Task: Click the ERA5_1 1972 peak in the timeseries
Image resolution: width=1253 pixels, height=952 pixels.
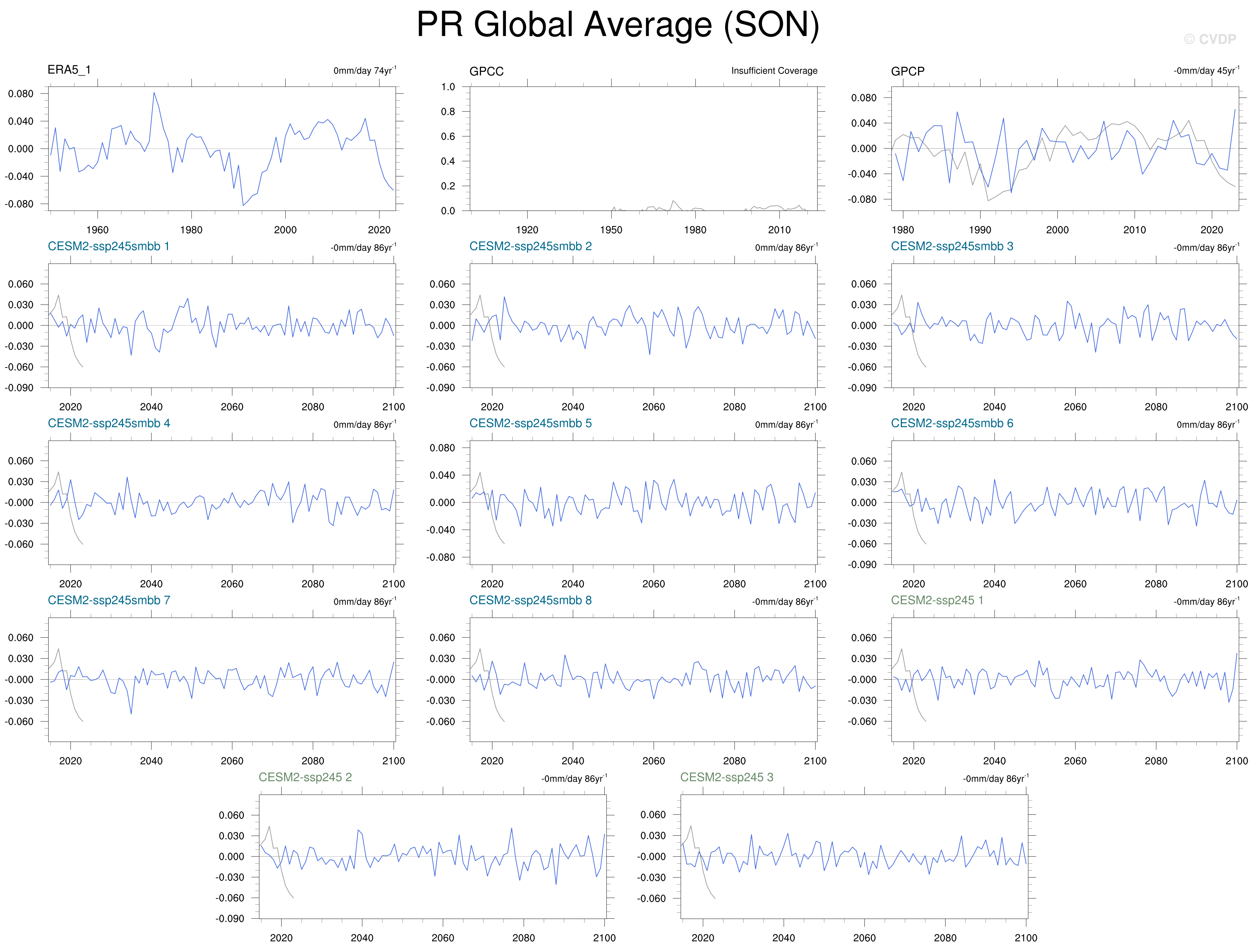Action: 153,93
